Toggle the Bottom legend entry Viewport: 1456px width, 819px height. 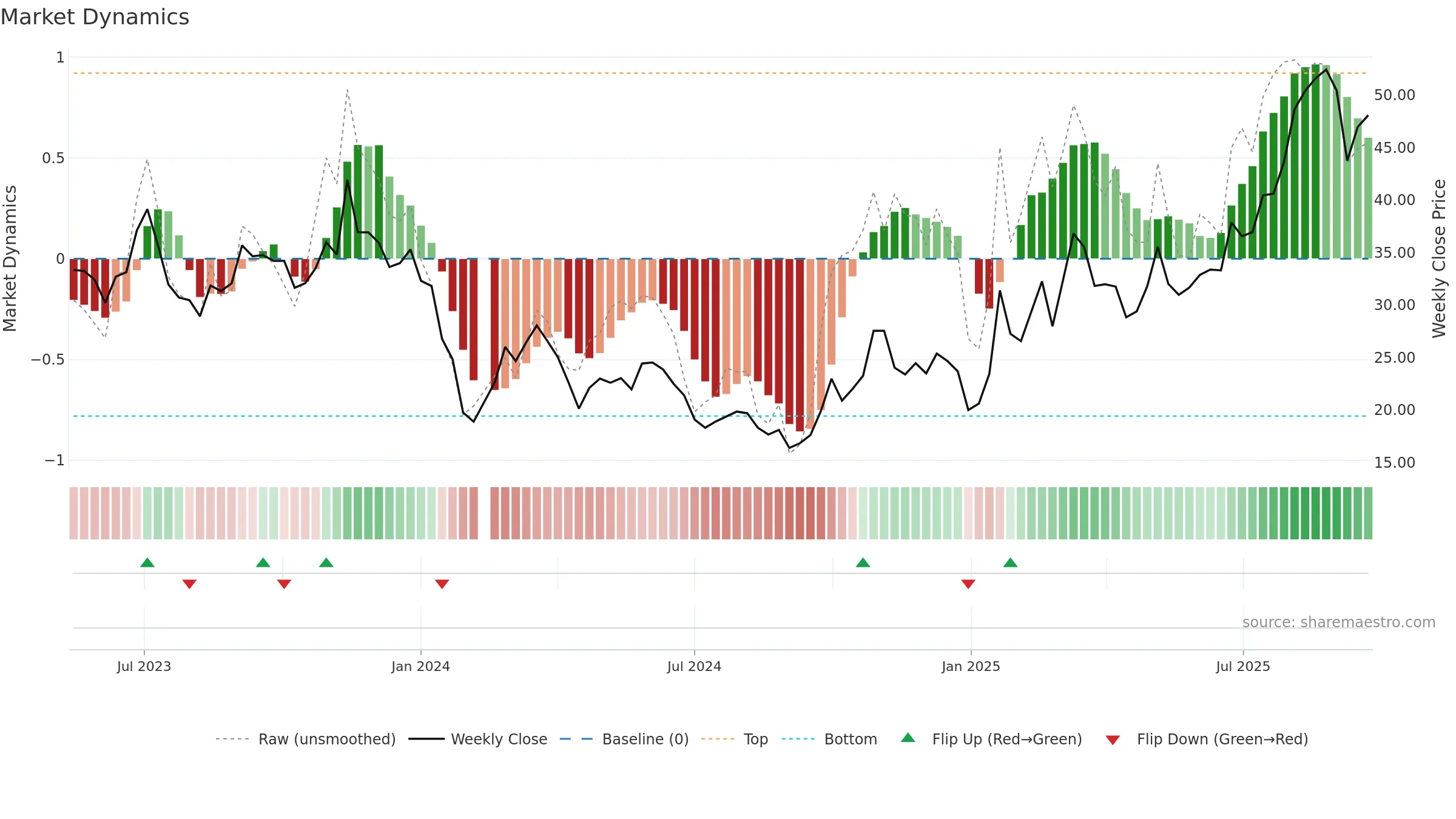pos(829,739)
